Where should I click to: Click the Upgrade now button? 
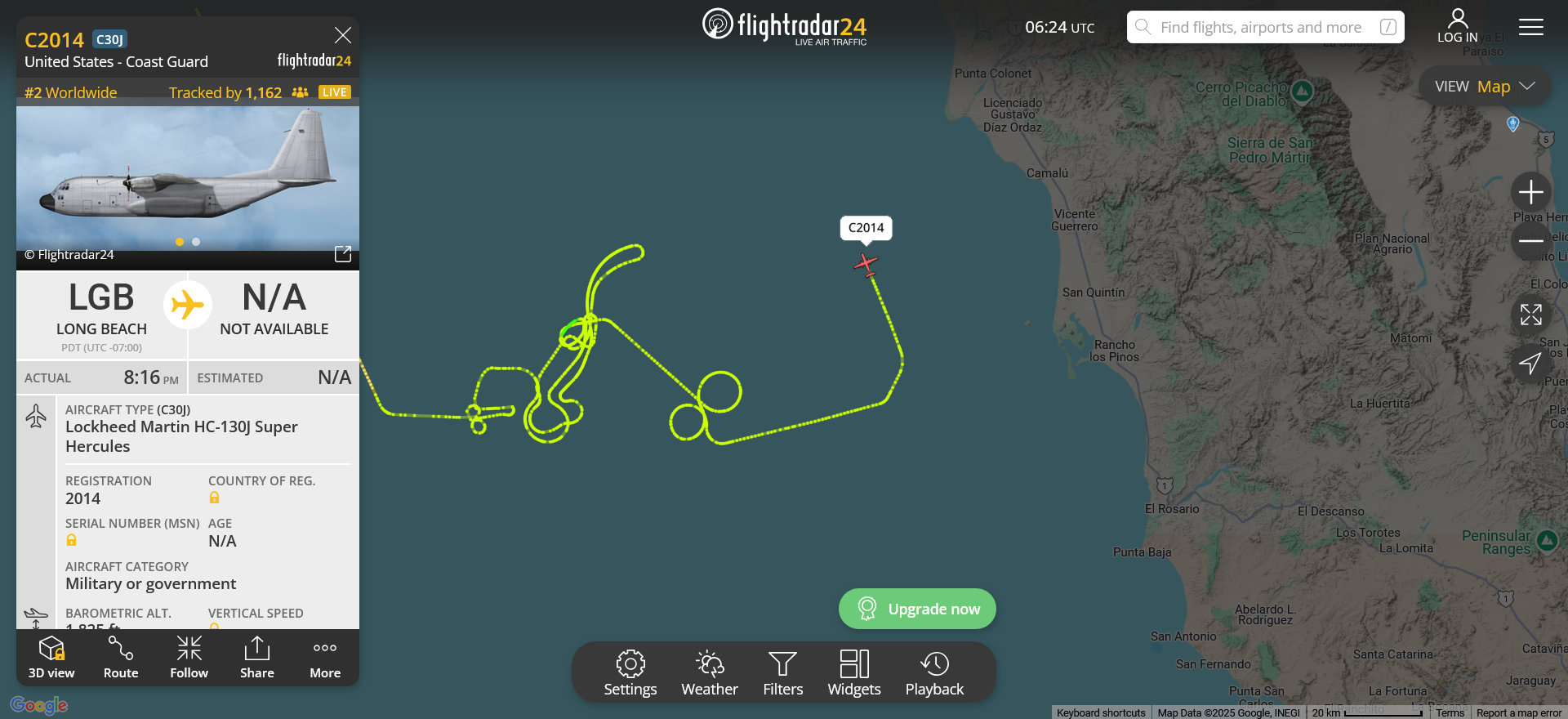coord(917,609)
